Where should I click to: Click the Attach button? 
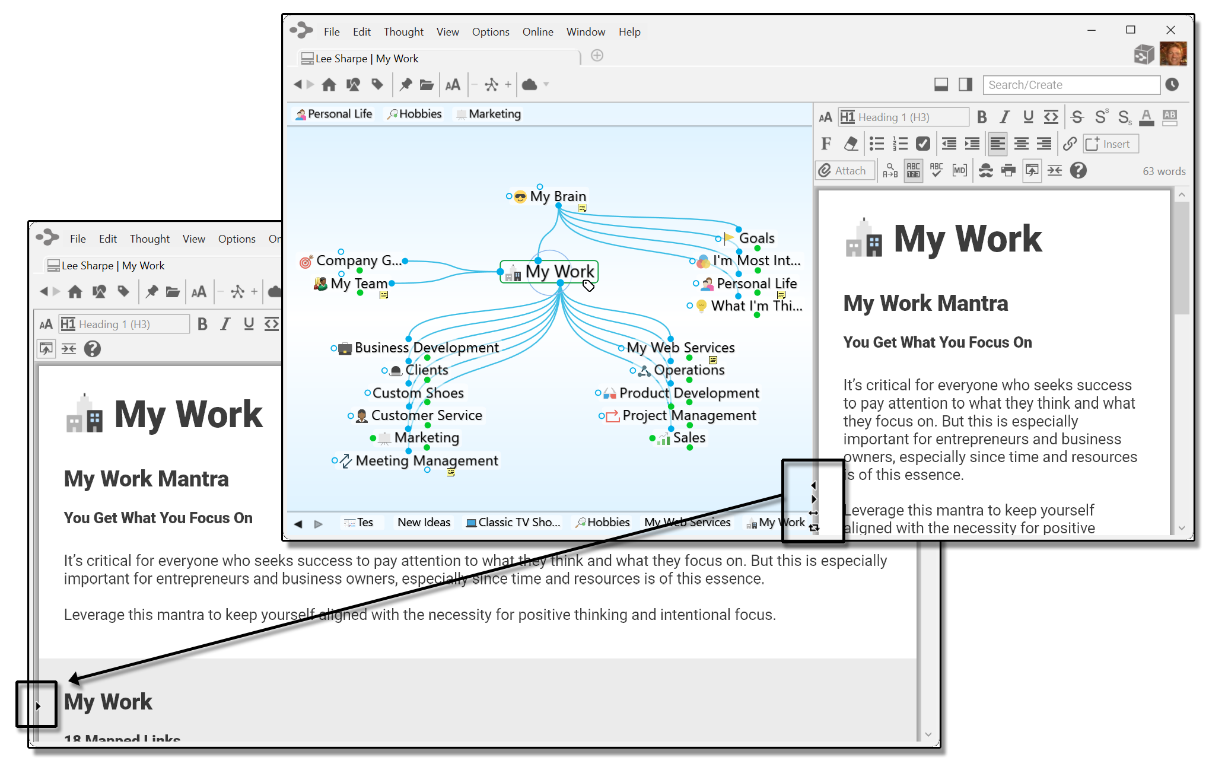tap(843, 171)
